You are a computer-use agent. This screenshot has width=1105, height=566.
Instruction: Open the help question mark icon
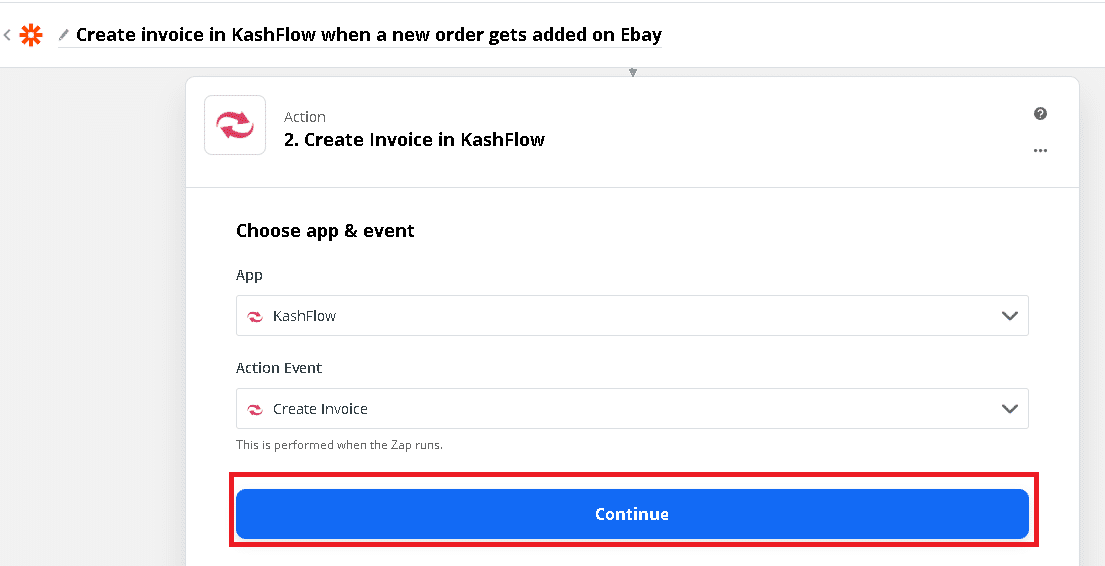[1040, 114]
